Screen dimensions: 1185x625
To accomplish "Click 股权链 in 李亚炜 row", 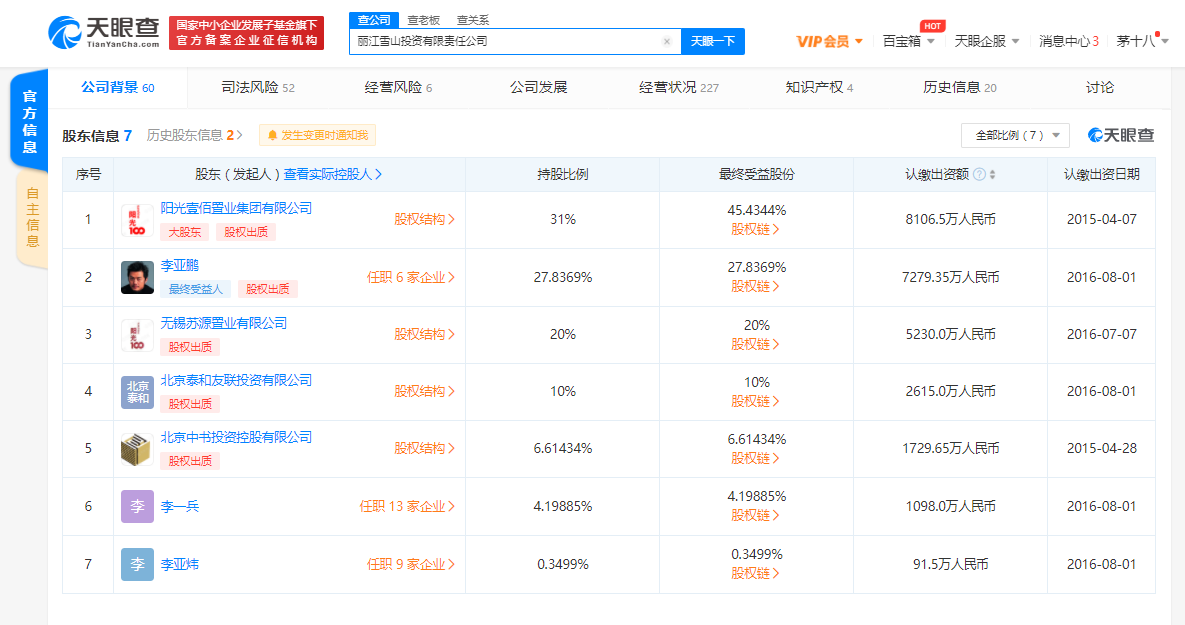I will click(755, 574).
